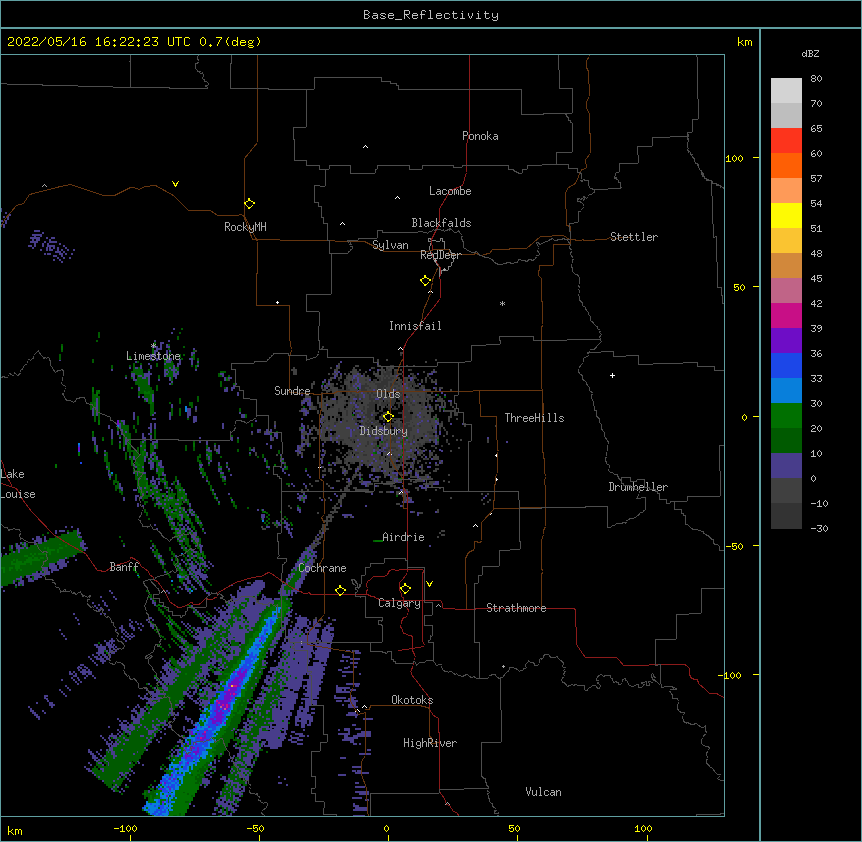Image resolution: width=862 pixels, height=842 pixels.
Task: Pick the orange 57–60 dBZ legend swatch
Action: (786, 165)
